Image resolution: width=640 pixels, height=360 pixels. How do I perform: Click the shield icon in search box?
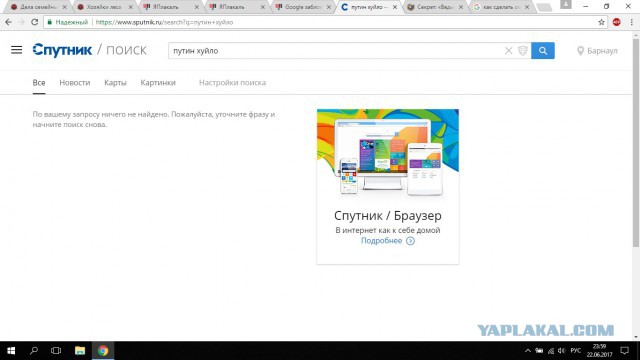(522, 51)
